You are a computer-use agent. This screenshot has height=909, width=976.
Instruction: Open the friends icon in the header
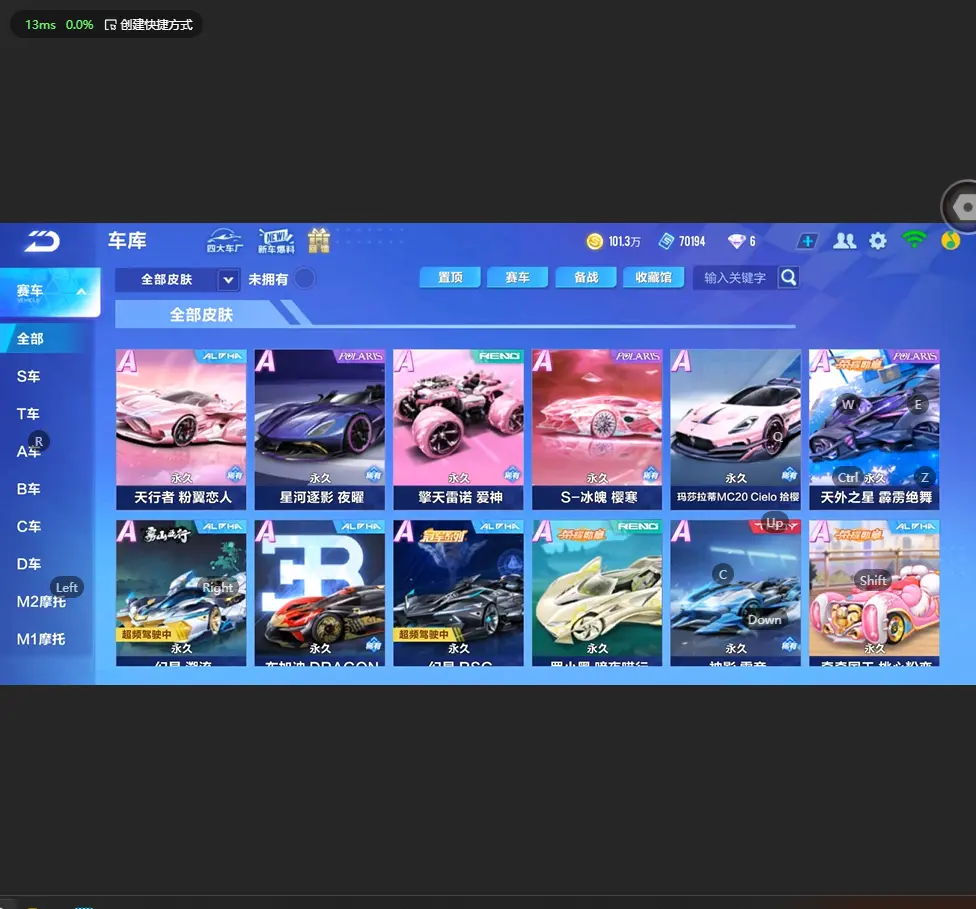point(844,241)
